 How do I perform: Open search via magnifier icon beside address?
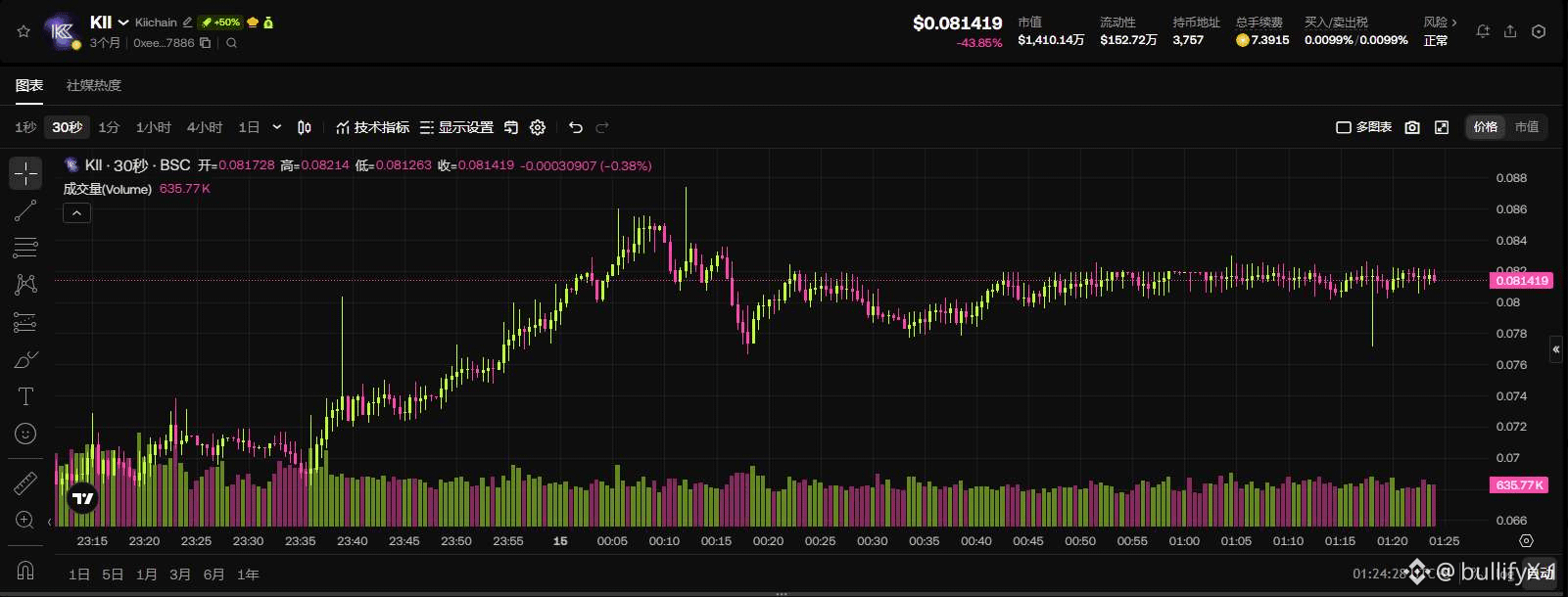click(231, 43)
